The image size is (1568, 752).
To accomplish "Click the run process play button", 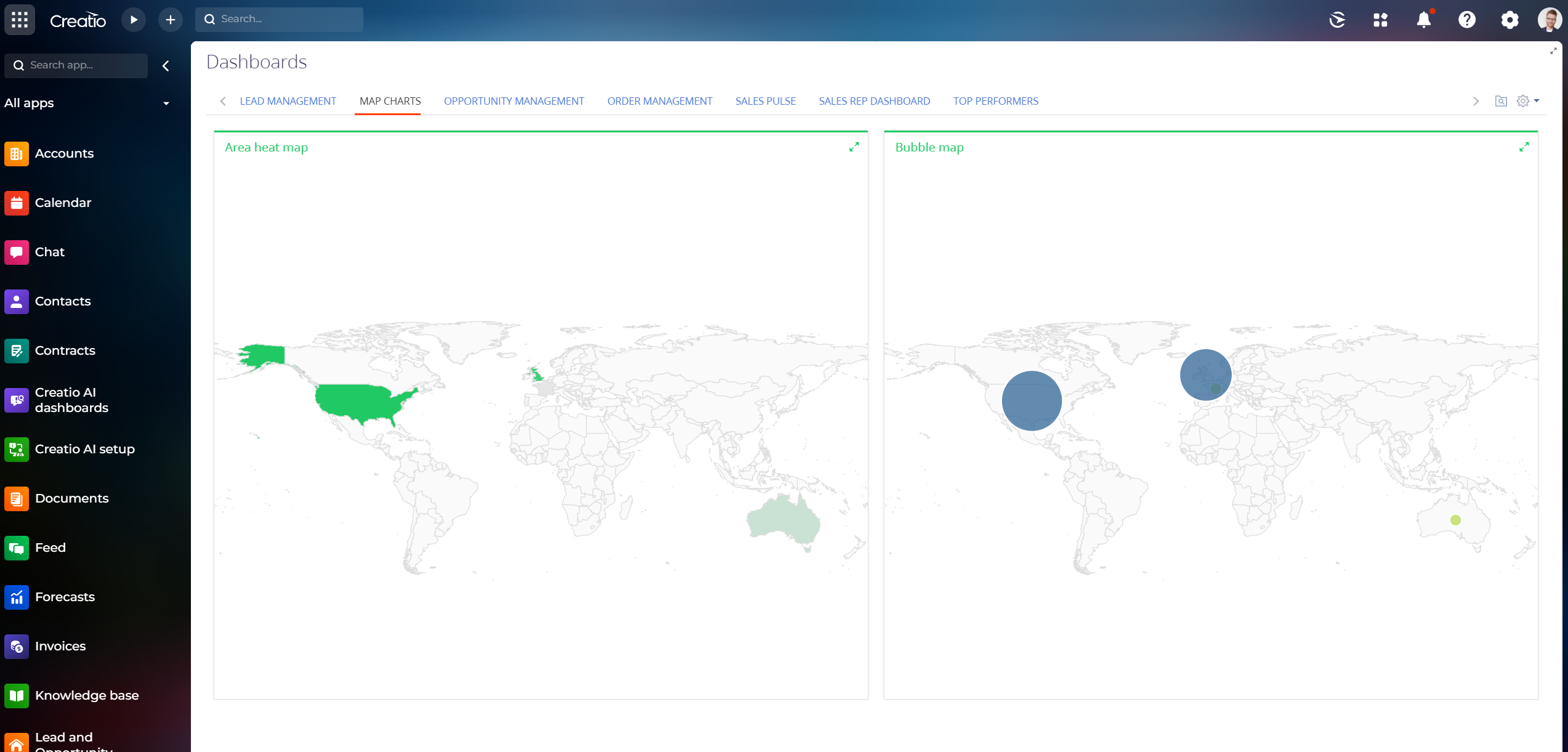I will (x=133, y=20).
